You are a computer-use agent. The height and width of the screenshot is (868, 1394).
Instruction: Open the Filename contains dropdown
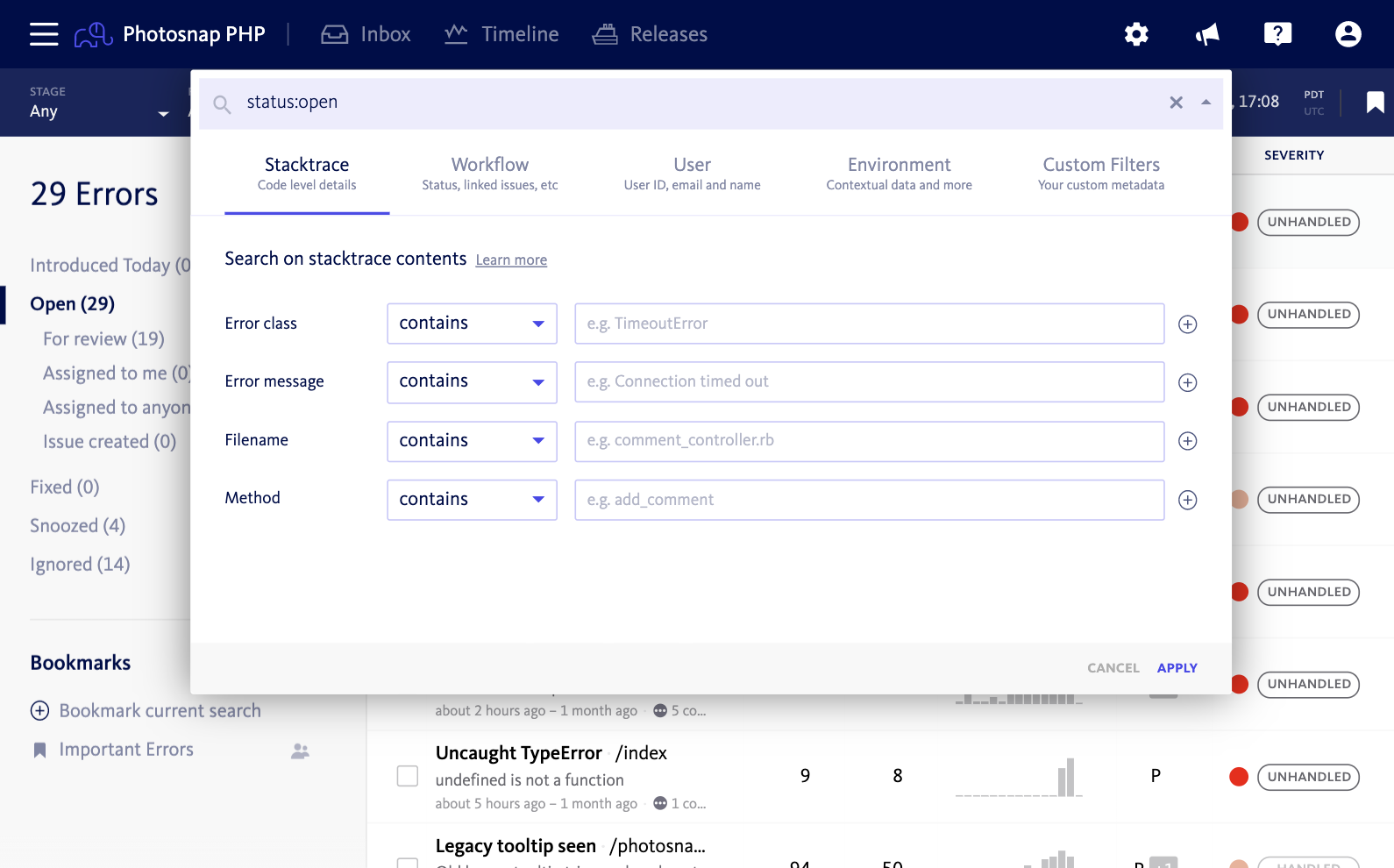click(472, 441)
